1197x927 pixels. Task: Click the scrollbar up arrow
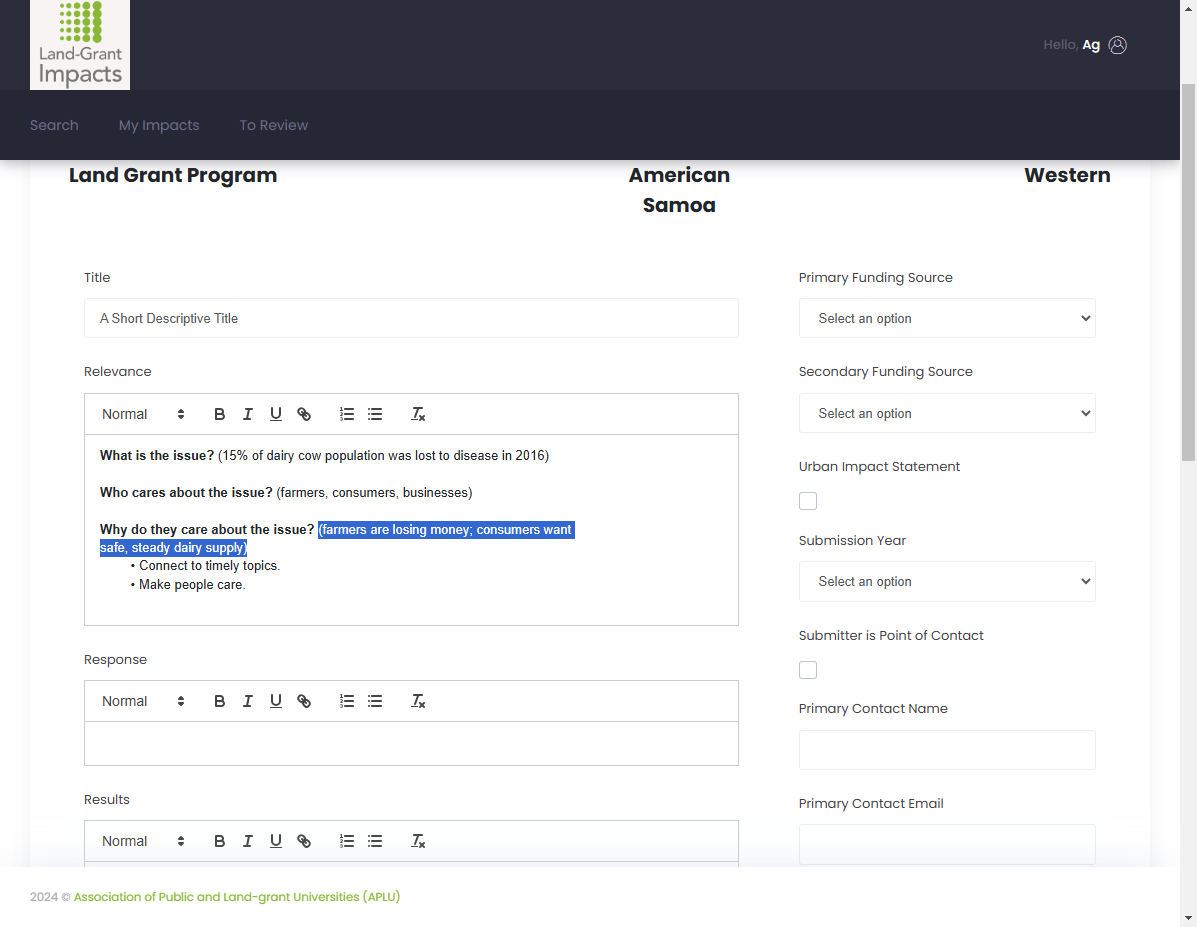[1188, 7]
